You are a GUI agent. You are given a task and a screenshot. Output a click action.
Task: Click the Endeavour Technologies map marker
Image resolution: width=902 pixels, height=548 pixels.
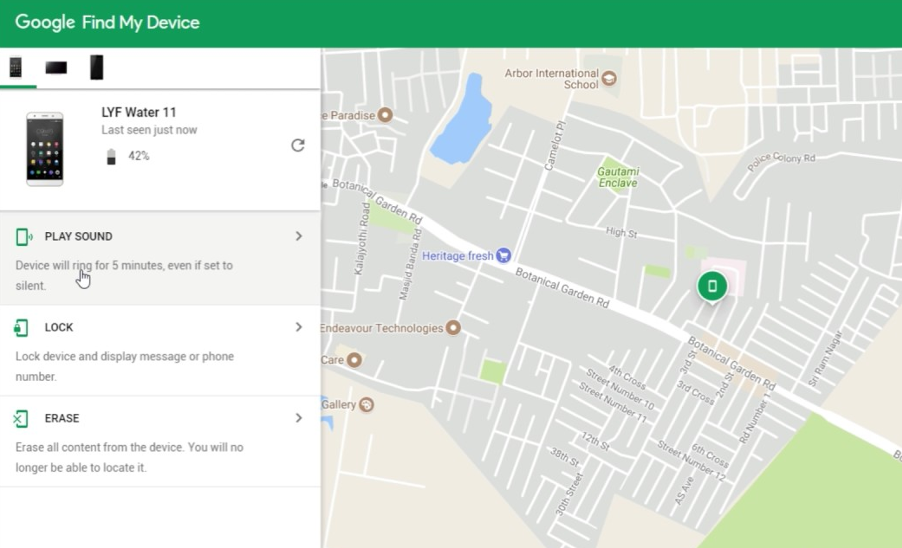click(453, 328)
